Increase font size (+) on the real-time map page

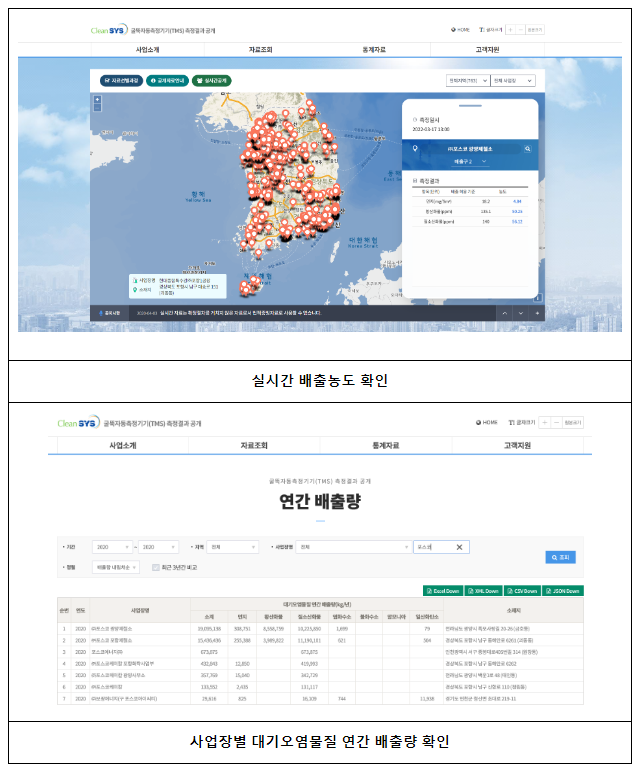tap(510, 30)
